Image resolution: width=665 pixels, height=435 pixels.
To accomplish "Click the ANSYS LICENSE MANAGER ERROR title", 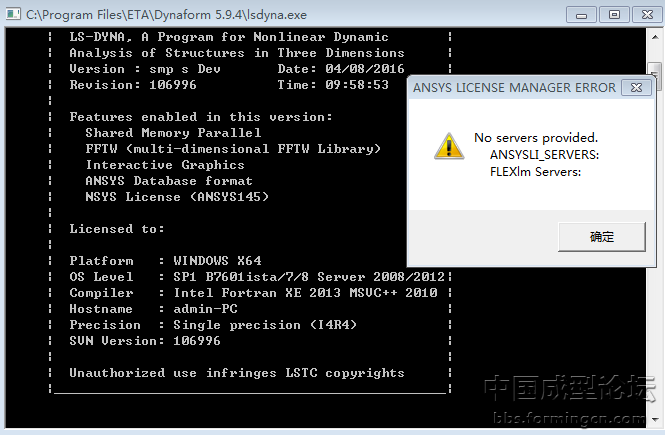I will click(x=515, y=88).
